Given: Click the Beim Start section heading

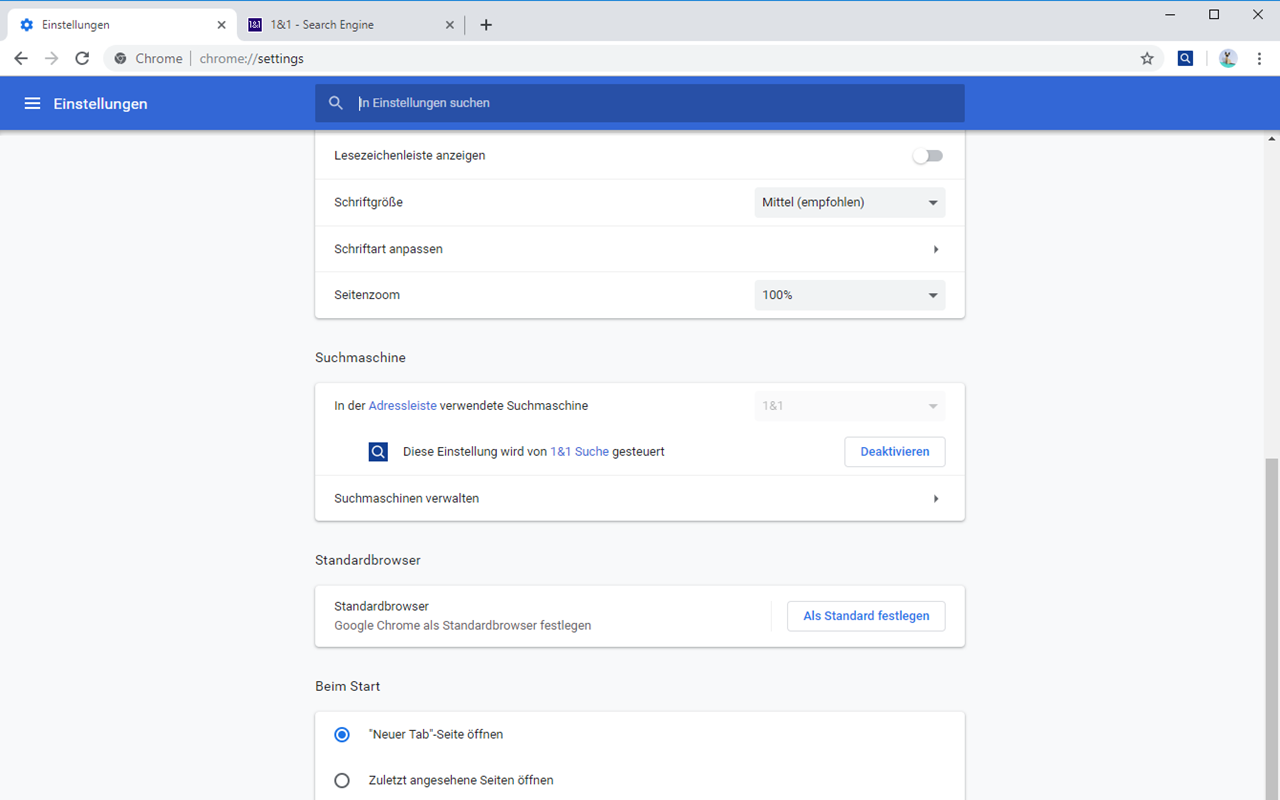Looking at the screenshot, I should tap(347, 687).
